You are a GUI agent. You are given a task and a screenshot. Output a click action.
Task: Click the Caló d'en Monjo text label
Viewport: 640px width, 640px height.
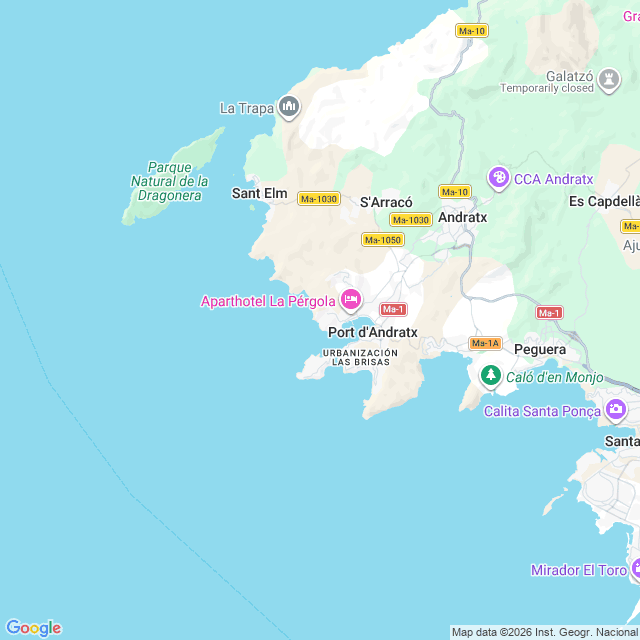tap(555, 377)
